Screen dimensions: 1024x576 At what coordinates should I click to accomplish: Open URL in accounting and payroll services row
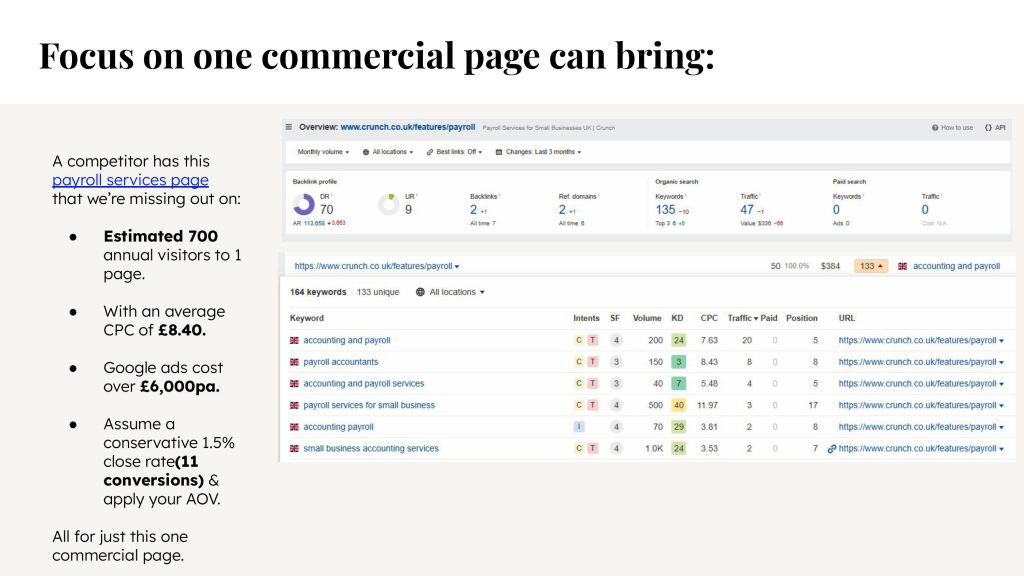pyautogui.click(x=917, y=383)
